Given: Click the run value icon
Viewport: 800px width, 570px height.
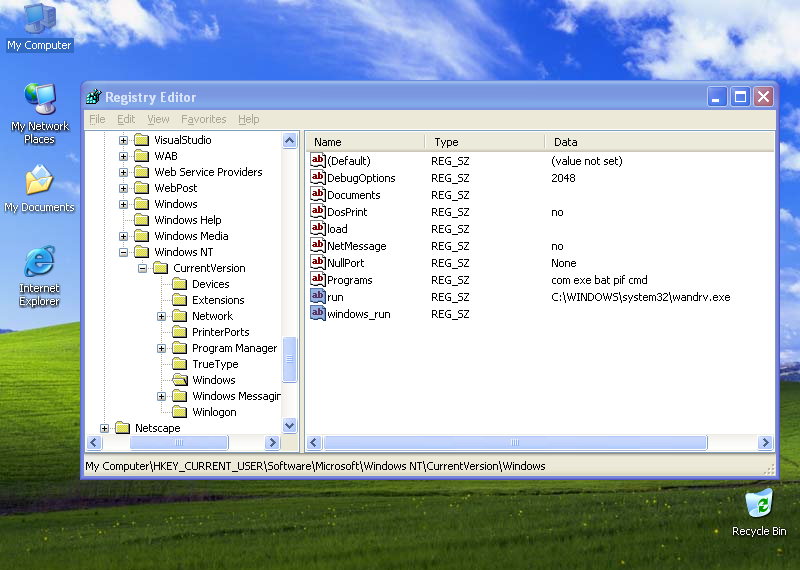Looking at the screenshot, I should pyautogui.click(x=318, y=296).
